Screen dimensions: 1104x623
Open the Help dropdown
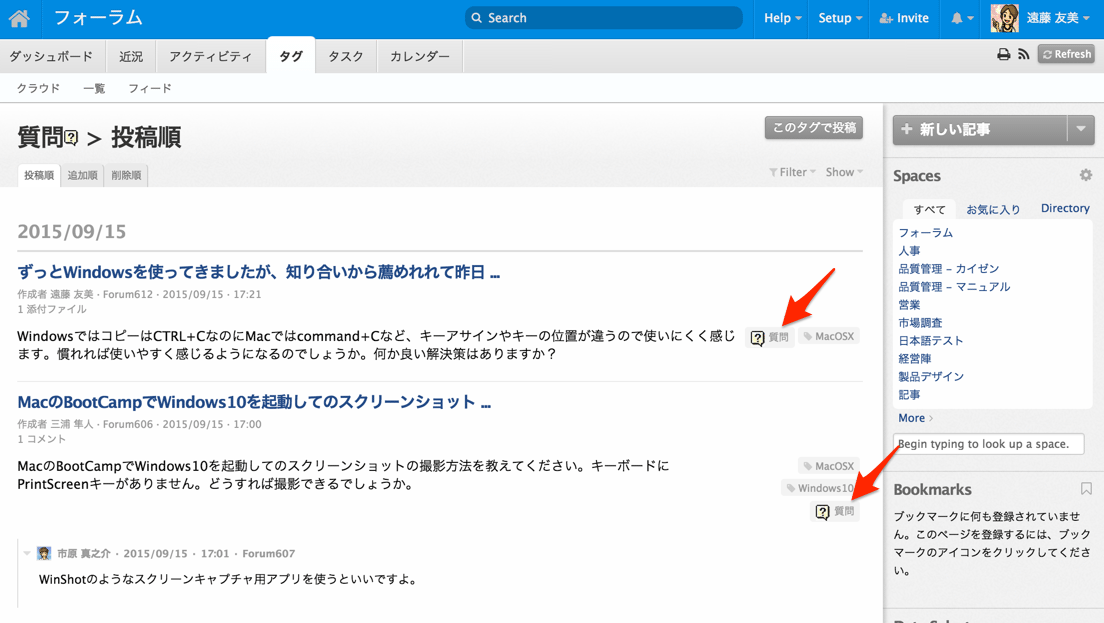point(782,18)
